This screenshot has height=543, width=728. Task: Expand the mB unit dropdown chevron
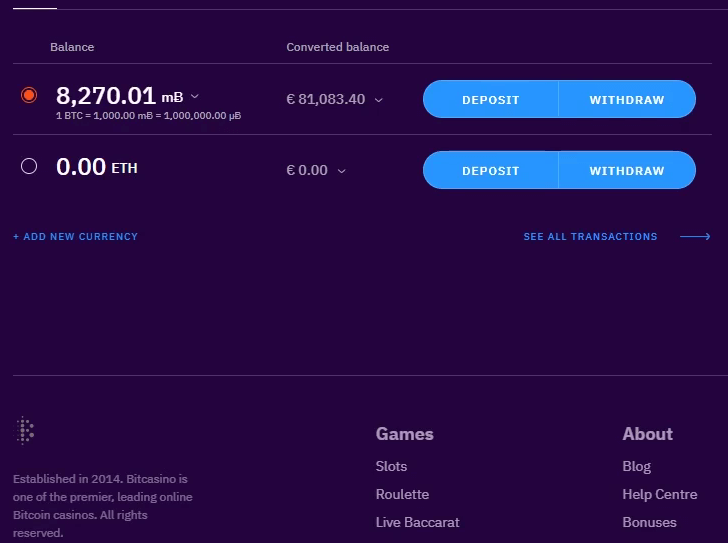coord(195,97)
